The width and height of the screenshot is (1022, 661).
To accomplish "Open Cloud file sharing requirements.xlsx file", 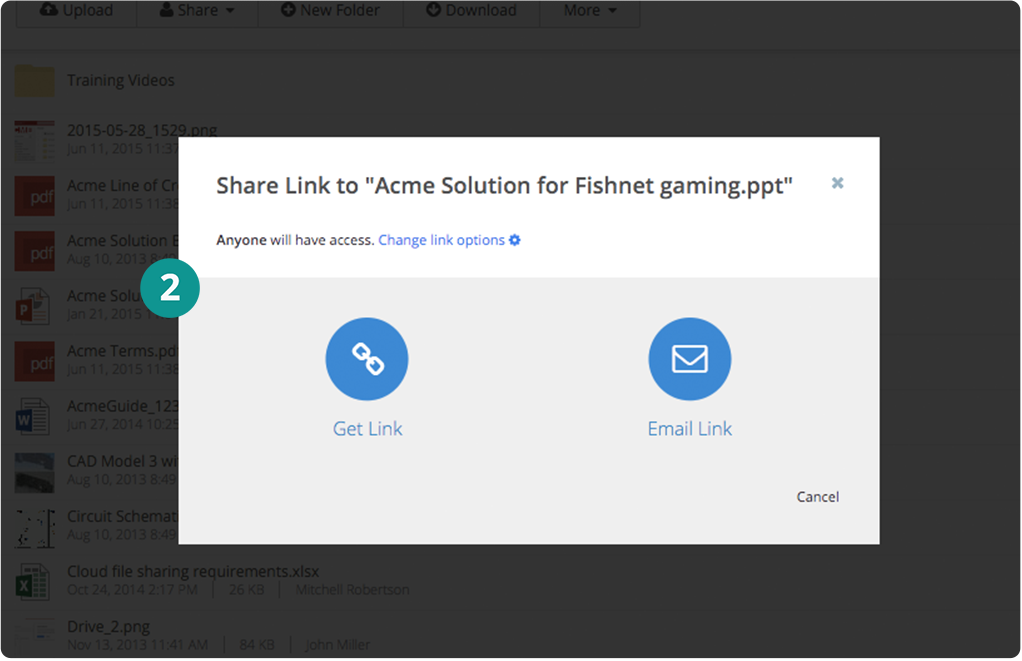I will pyautogui.click(x=192, y=571).
